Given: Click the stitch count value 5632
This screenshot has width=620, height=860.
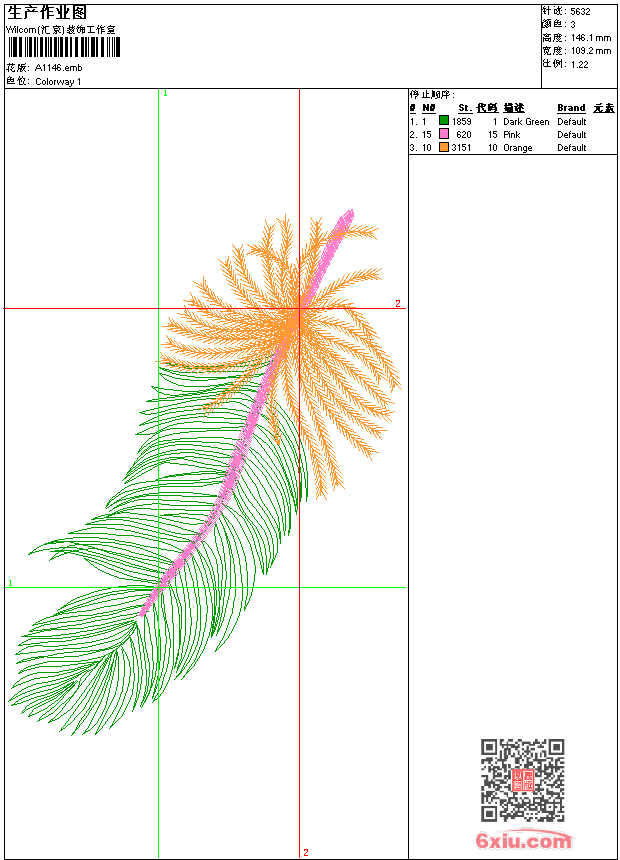Looking at the screenshot, I should [x=581, y=12].
